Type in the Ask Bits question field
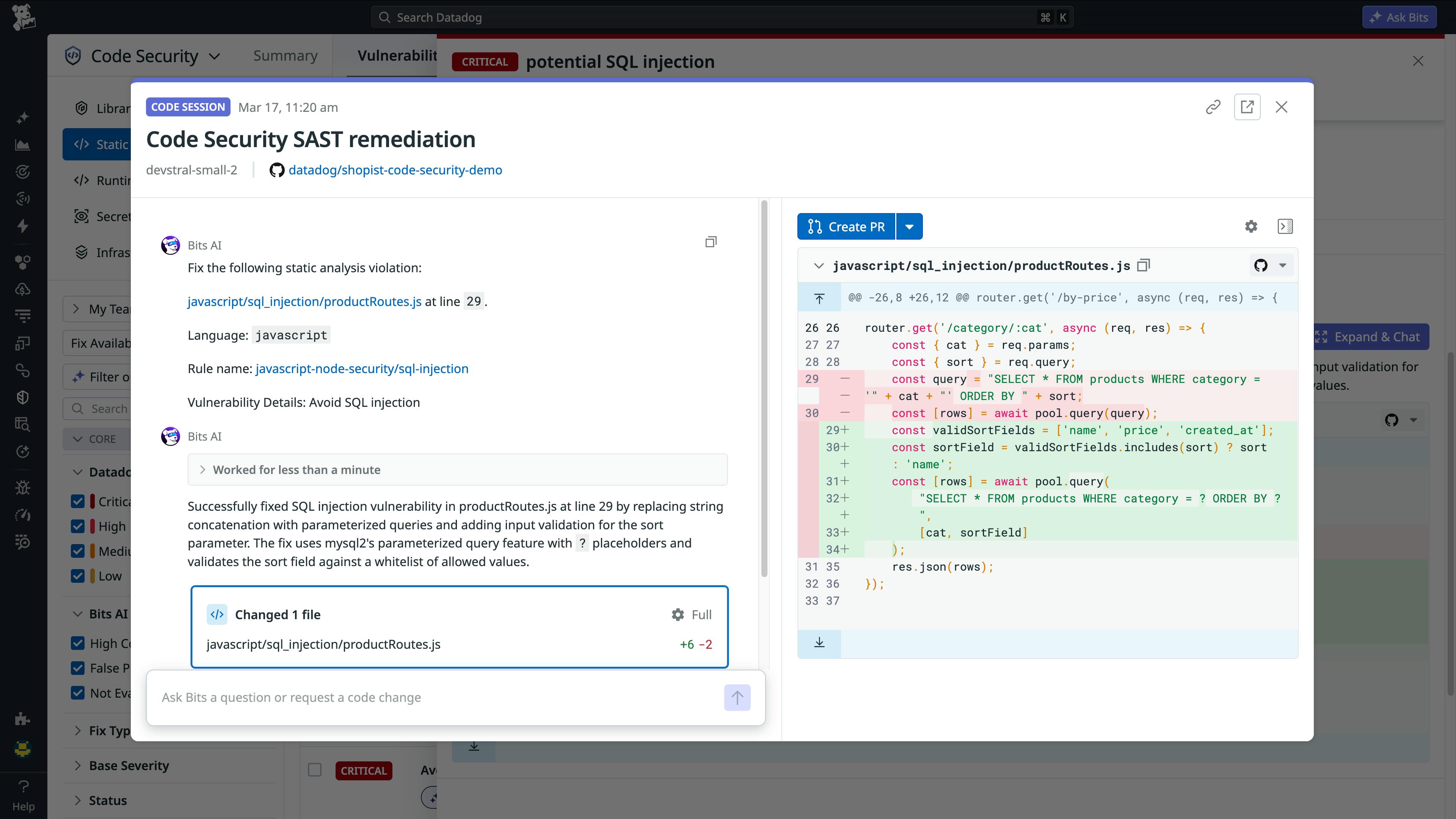The height and width of the screenshot is (819, 1456). pyautogui.click(x=395, y=698)
